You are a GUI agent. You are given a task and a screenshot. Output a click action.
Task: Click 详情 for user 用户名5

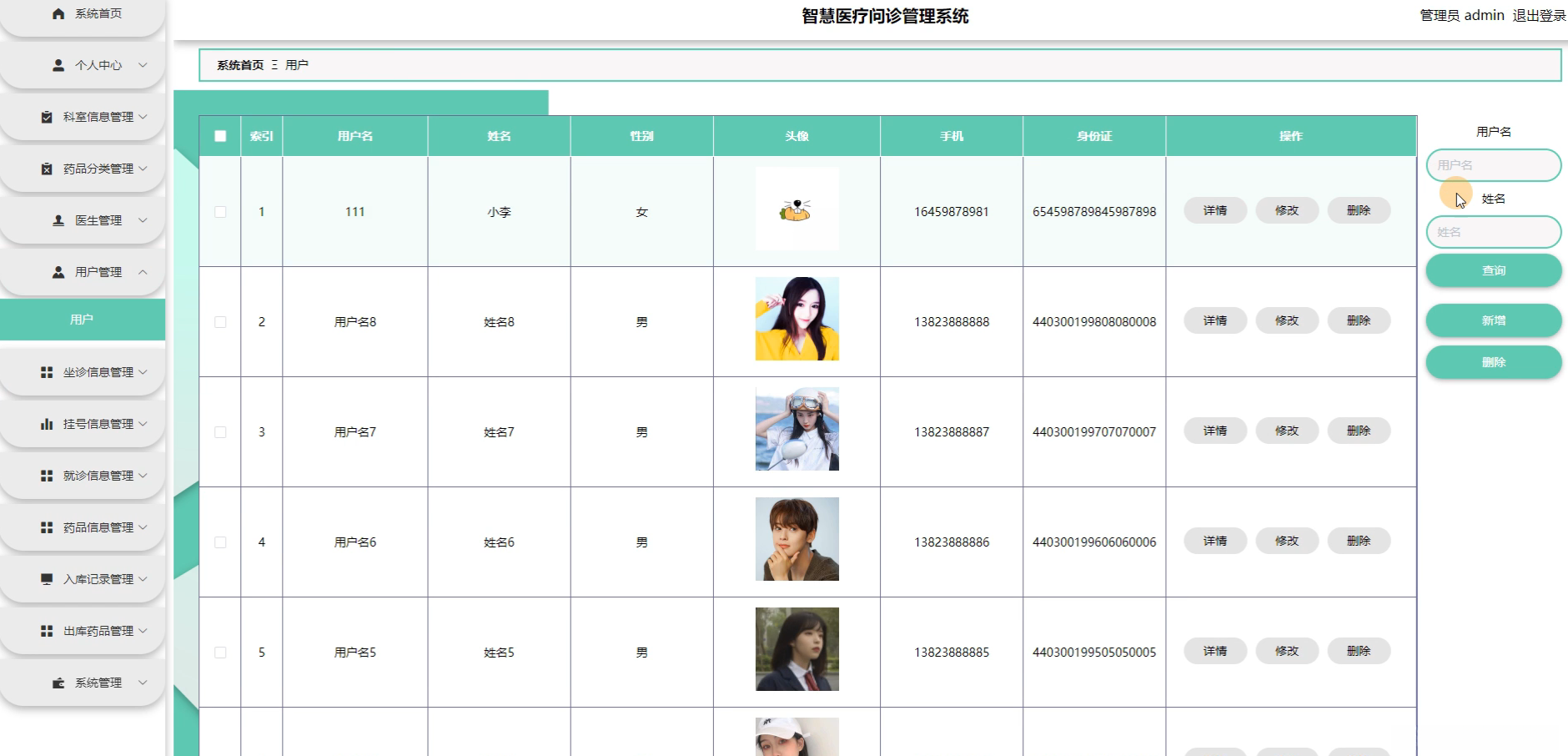(1215, 651)
